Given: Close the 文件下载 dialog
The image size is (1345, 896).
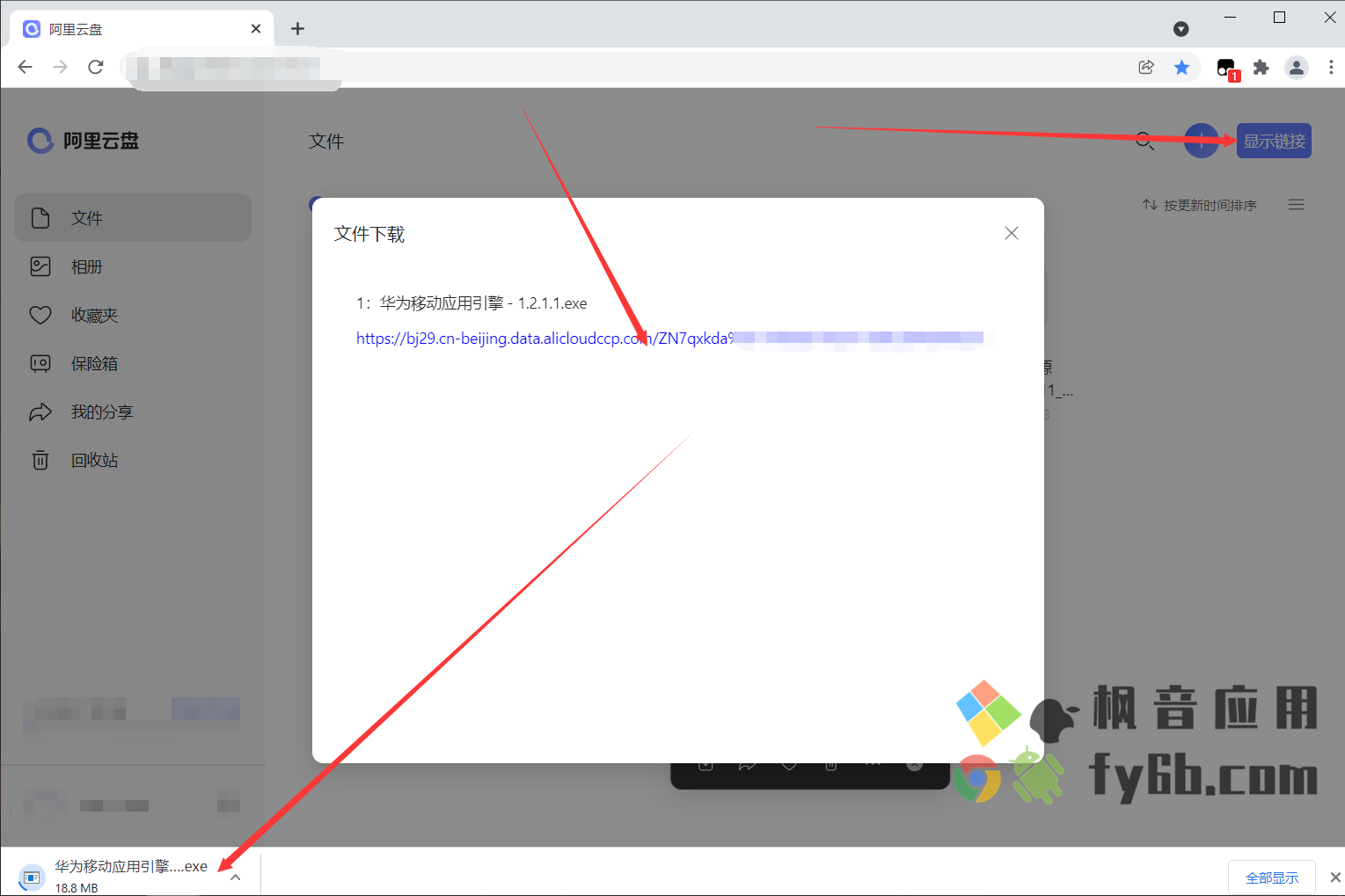Looking at the screenshot, I should point(1012,233).
